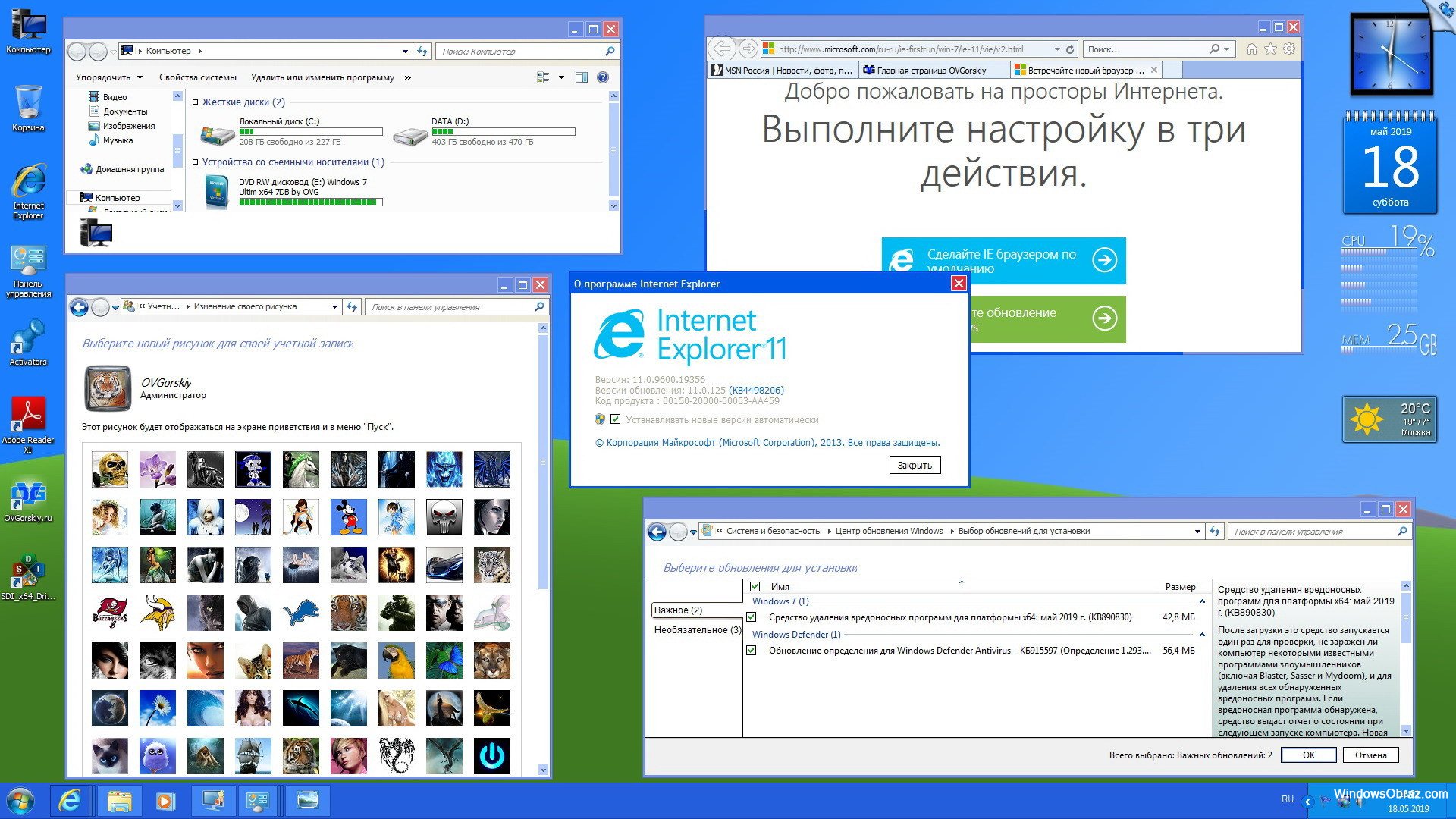
Task: Toggle automatic new version install checkbox
Action: tap(616, 419)
